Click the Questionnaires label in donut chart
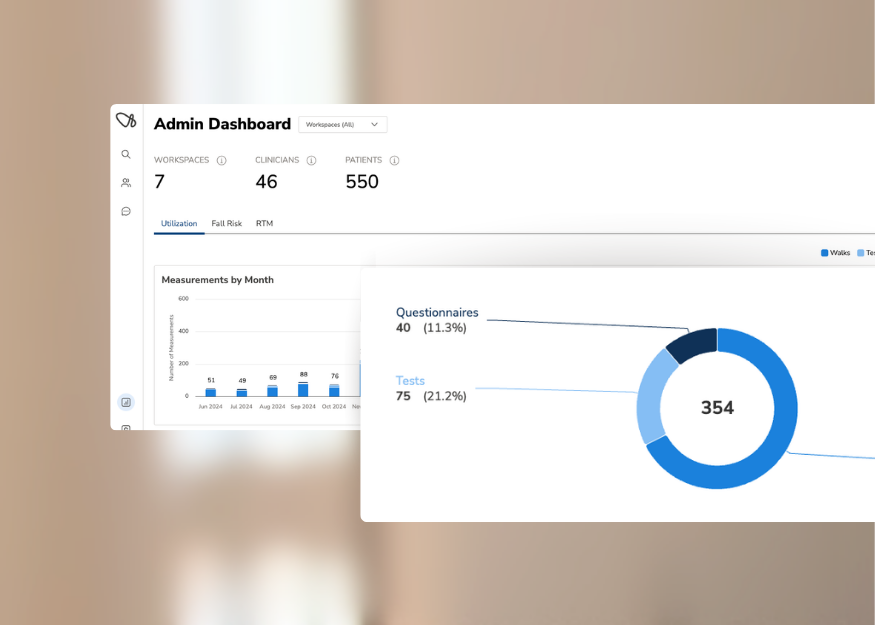Screen dimensions: 875x625 437,312
